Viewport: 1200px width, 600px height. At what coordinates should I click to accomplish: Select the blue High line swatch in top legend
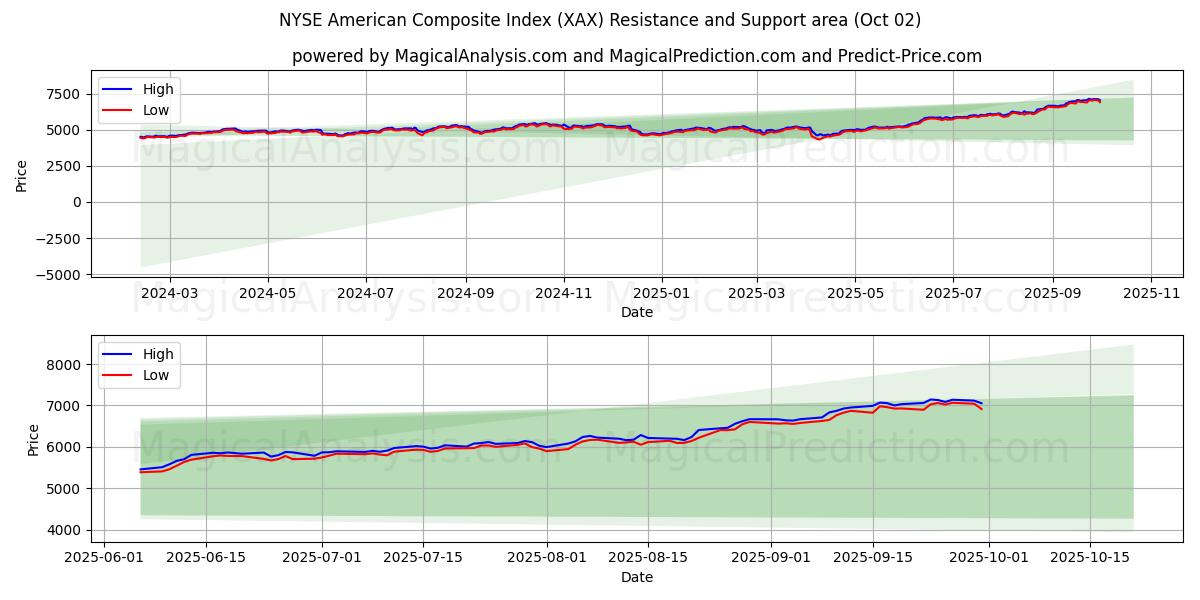coord(119,90)
